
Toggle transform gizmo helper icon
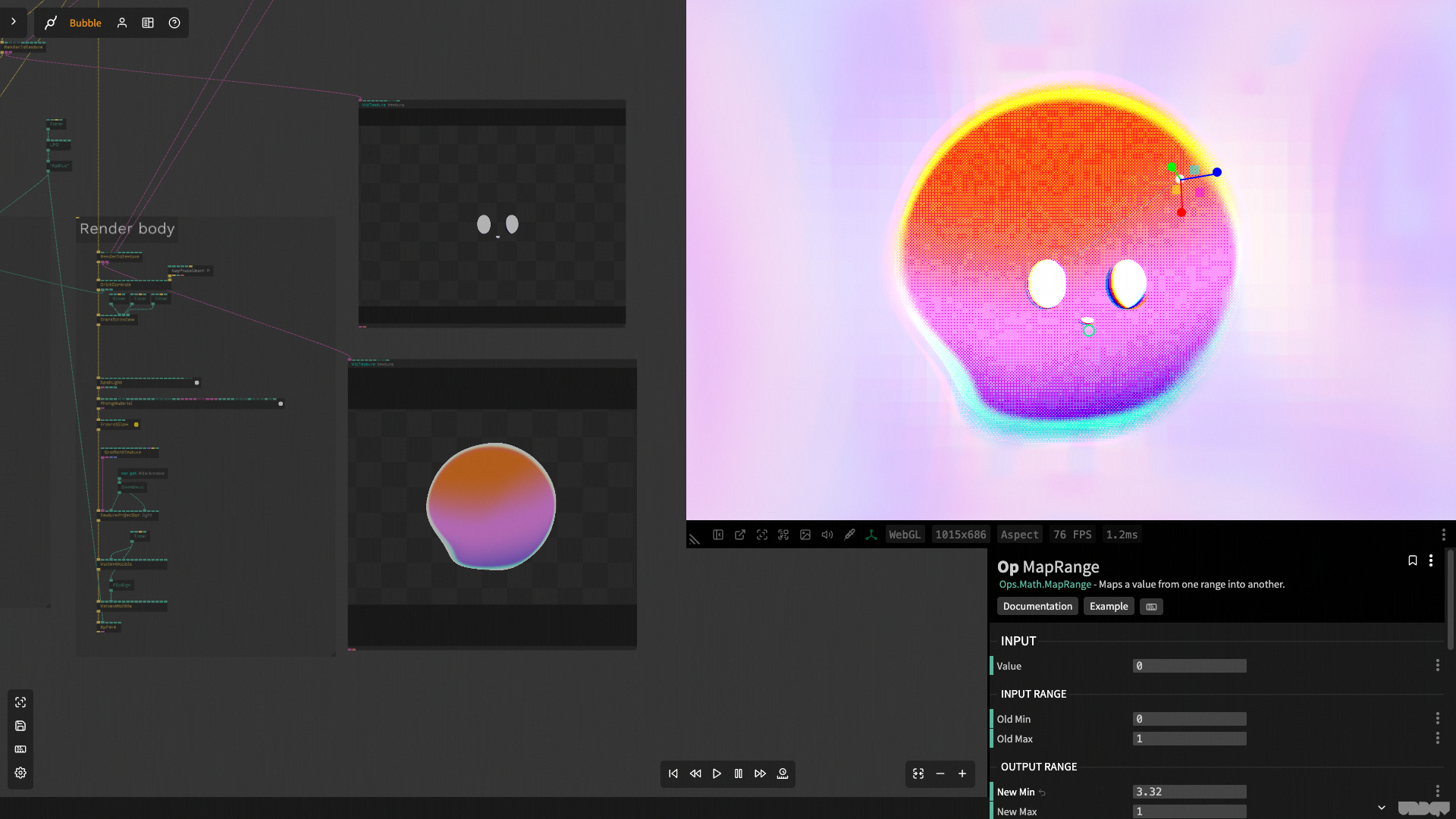click(x=871, y=535)
